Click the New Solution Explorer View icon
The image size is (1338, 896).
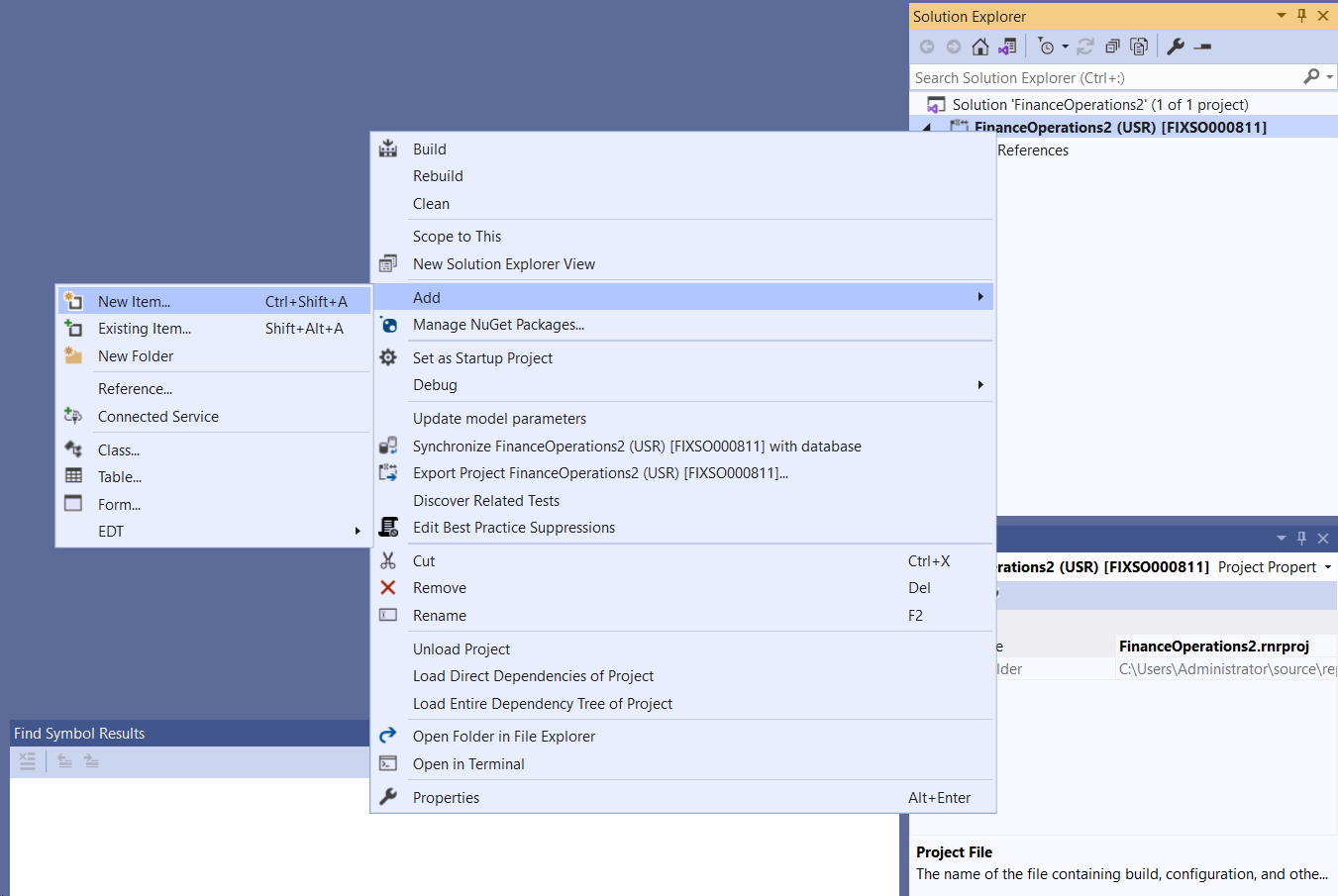[x=388, y=264]
